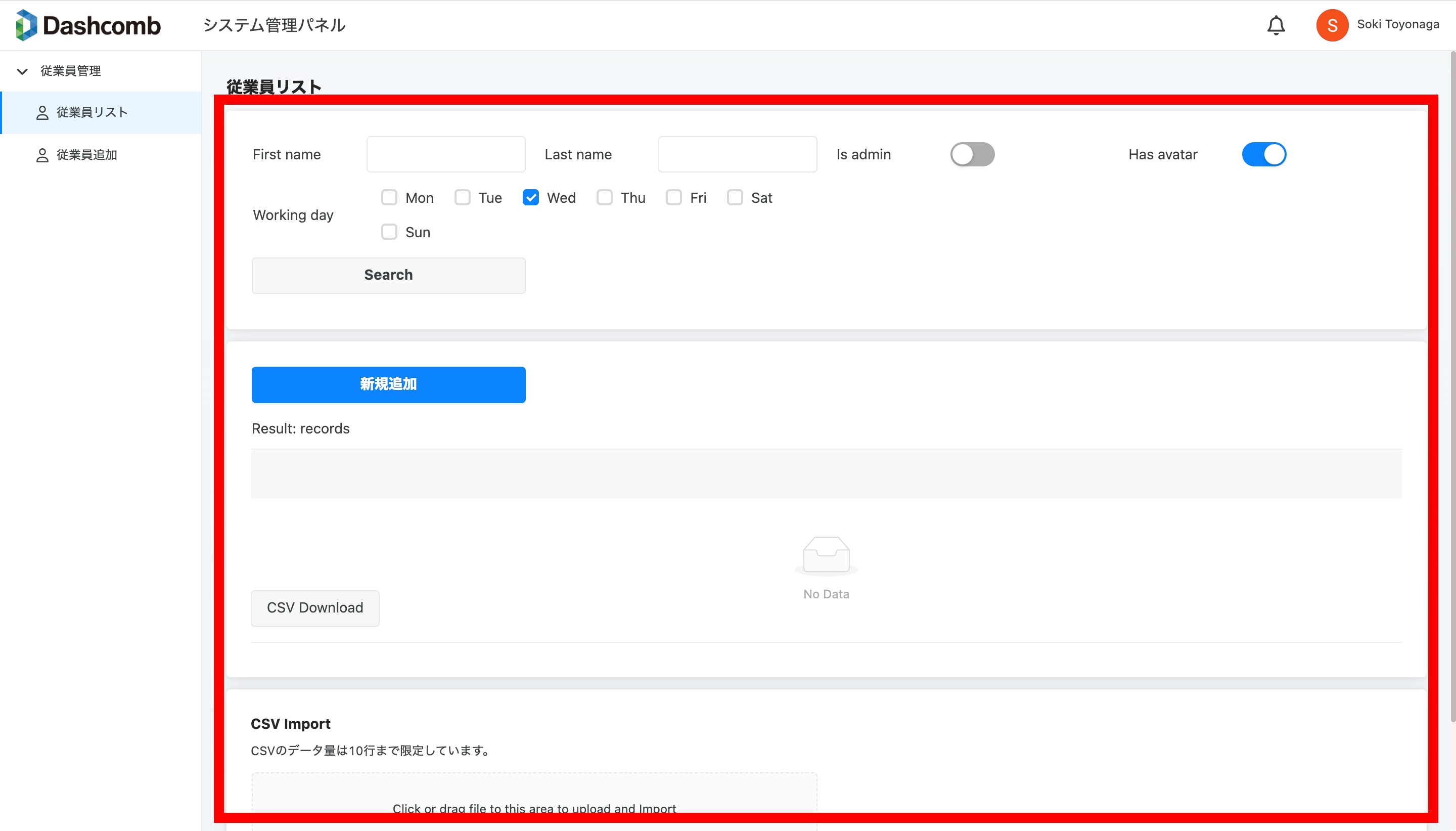Open the notifications bell
1456x831 pixels.
pos(1276,25)
